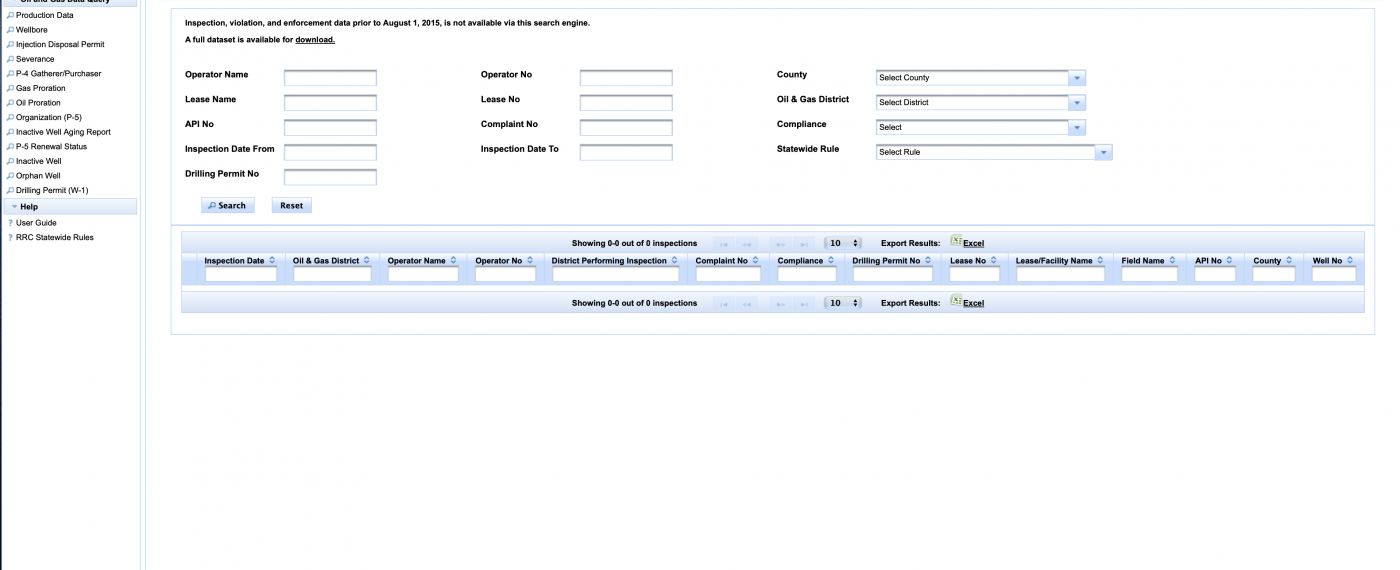Screen dimensions: 1400x570
Task: Select Drilling Permit (W-1) from the sidebar
Action: (52, 190)
